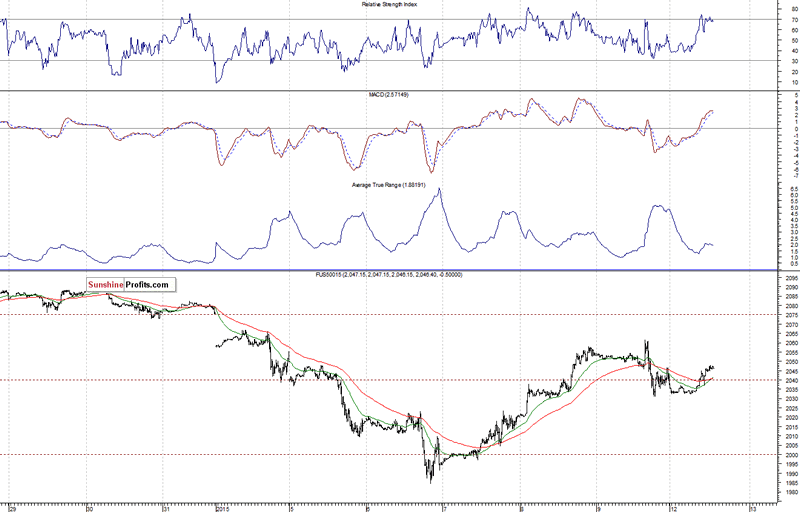
Task: Click the tallest peak of the Average True Range line
Action: point(438,189)
